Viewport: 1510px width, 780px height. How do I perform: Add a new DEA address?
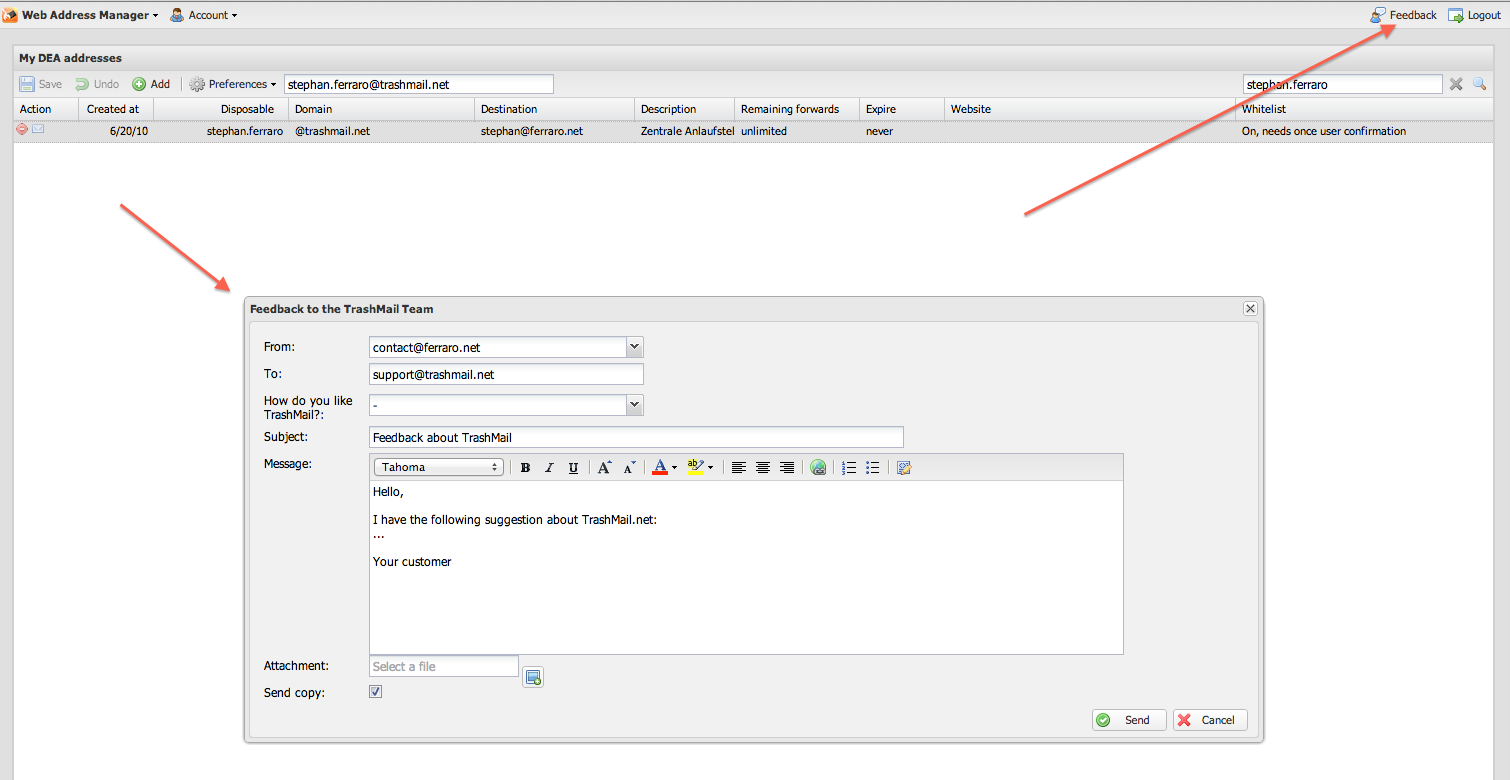point(151,84)
